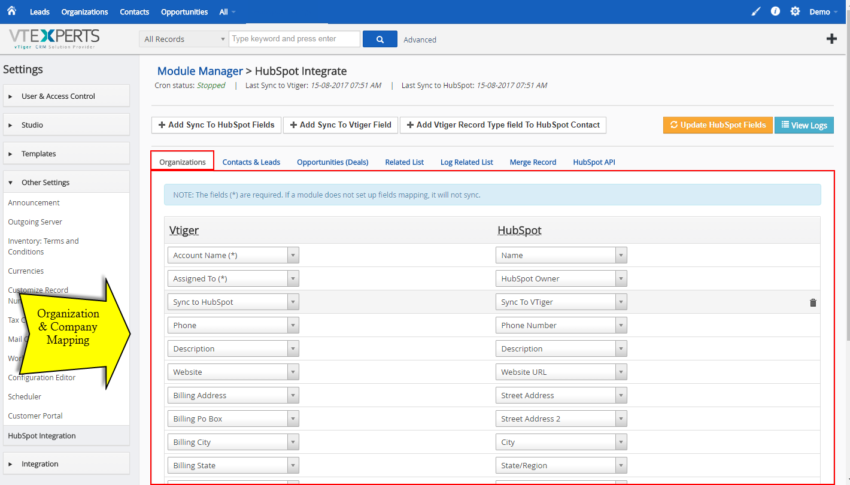The width and height of the screenshot is (850, 485).
Task: Click Add Vtiger Record Type field button
Action: coord(503,125)
